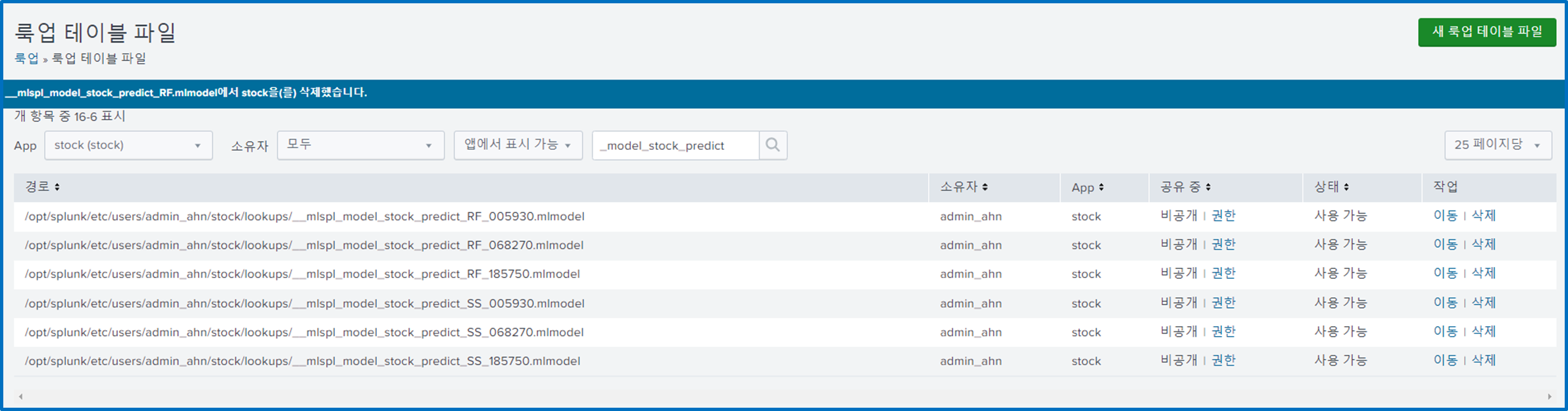Click left arrow of horizontal scrollbar
Screen dimensions: 1568x411
coord(21,397)
